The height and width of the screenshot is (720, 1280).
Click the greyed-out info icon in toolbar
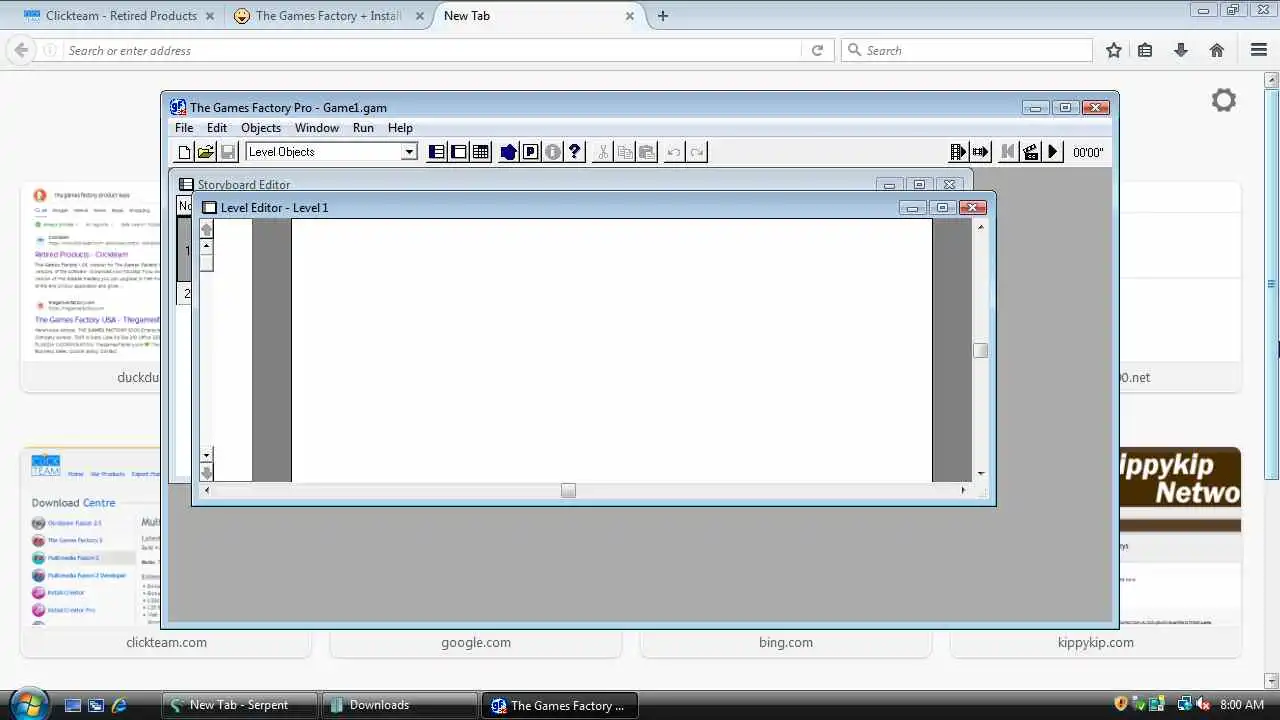[x=553, y=152]
